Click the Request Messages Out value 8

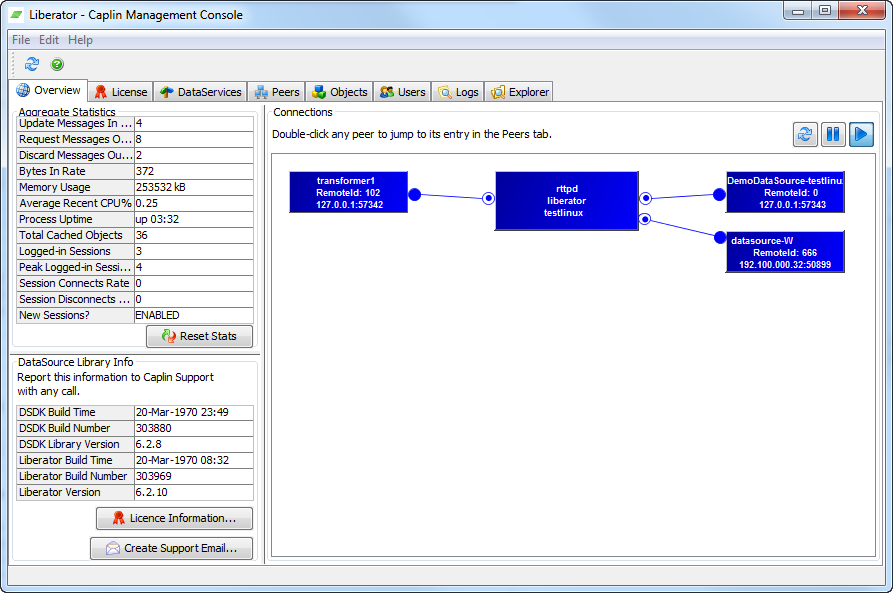click(194, 139)
